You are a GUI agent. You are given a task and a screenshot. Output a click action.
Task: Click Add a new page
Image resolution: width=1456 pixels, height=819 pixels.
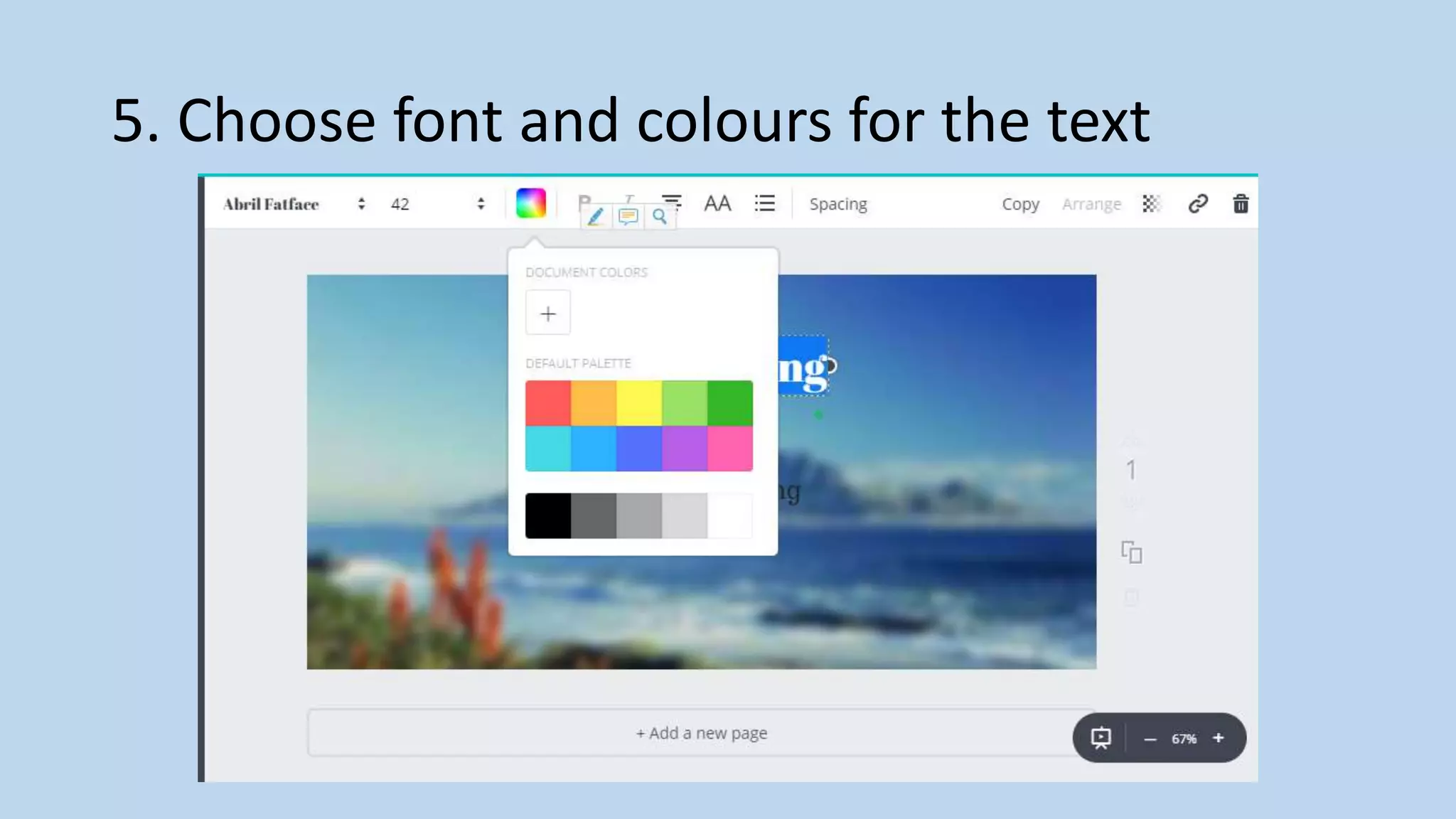pos(701,733)
